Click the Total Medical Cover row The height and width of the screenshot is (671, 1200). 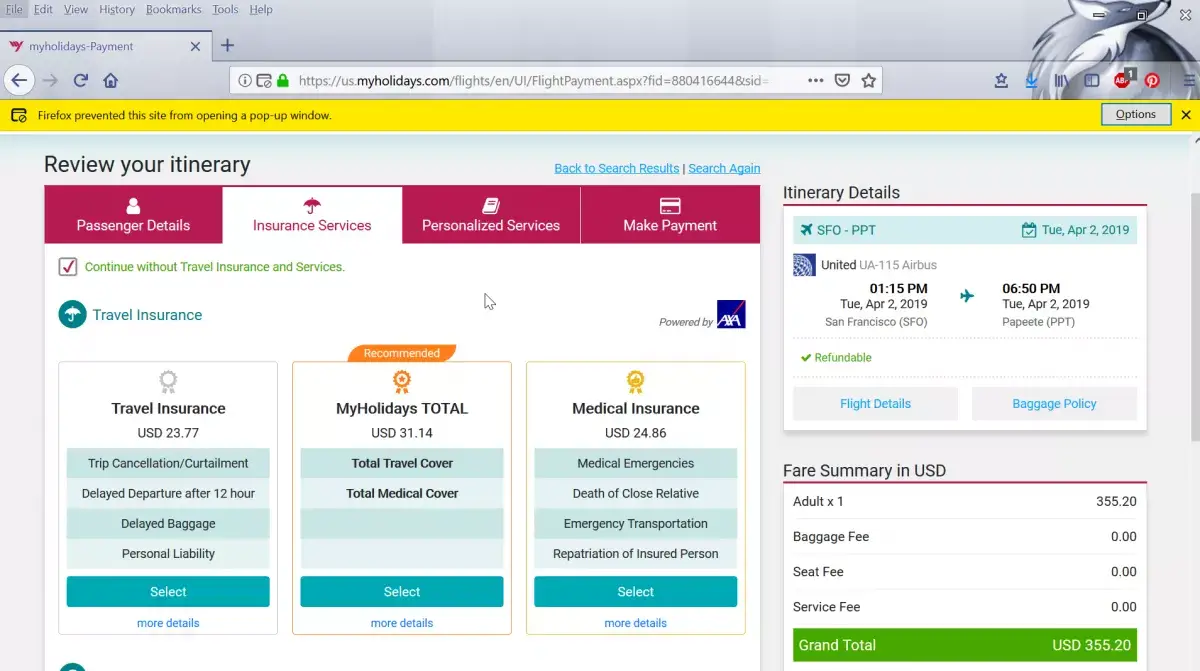click(x=402, y=493)
